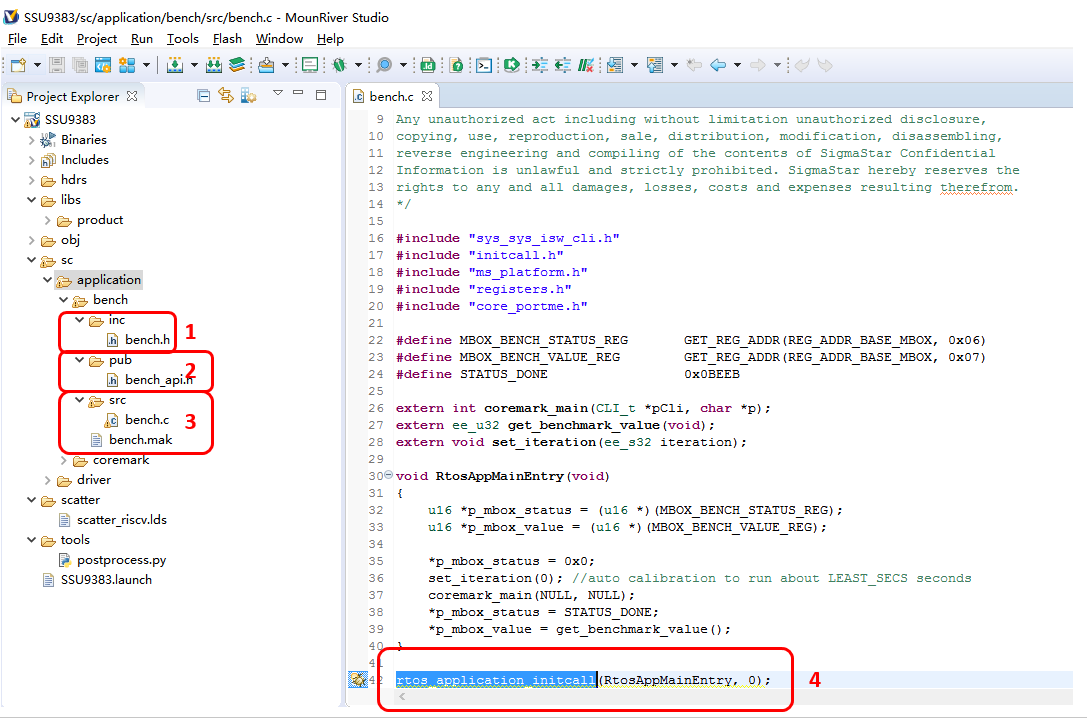This screenshot has width=1087, height=718.
Task: Toggle code folding for RtosAppMainEntry function
Action: click(x=389, y=476)
